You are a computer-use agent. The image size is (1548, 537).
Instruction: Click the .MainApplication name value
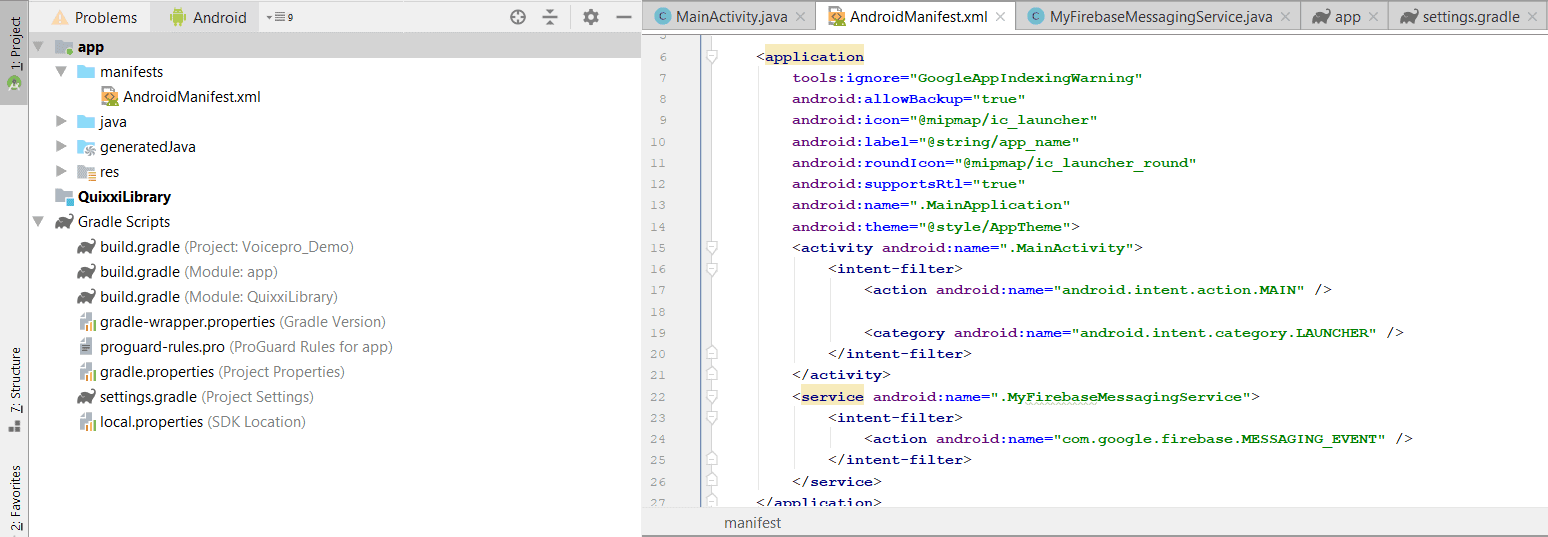1001,205
